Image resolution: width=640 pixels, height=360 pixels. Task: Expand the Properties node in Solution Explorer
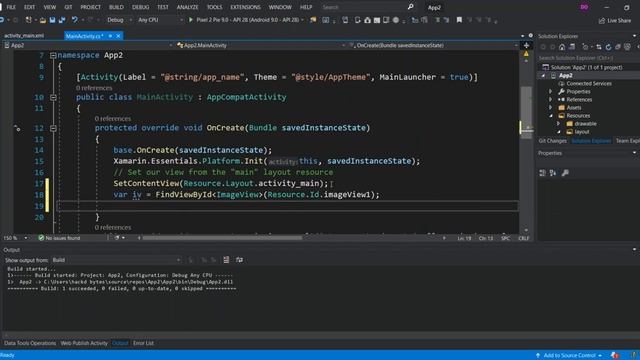coord(551,91)
